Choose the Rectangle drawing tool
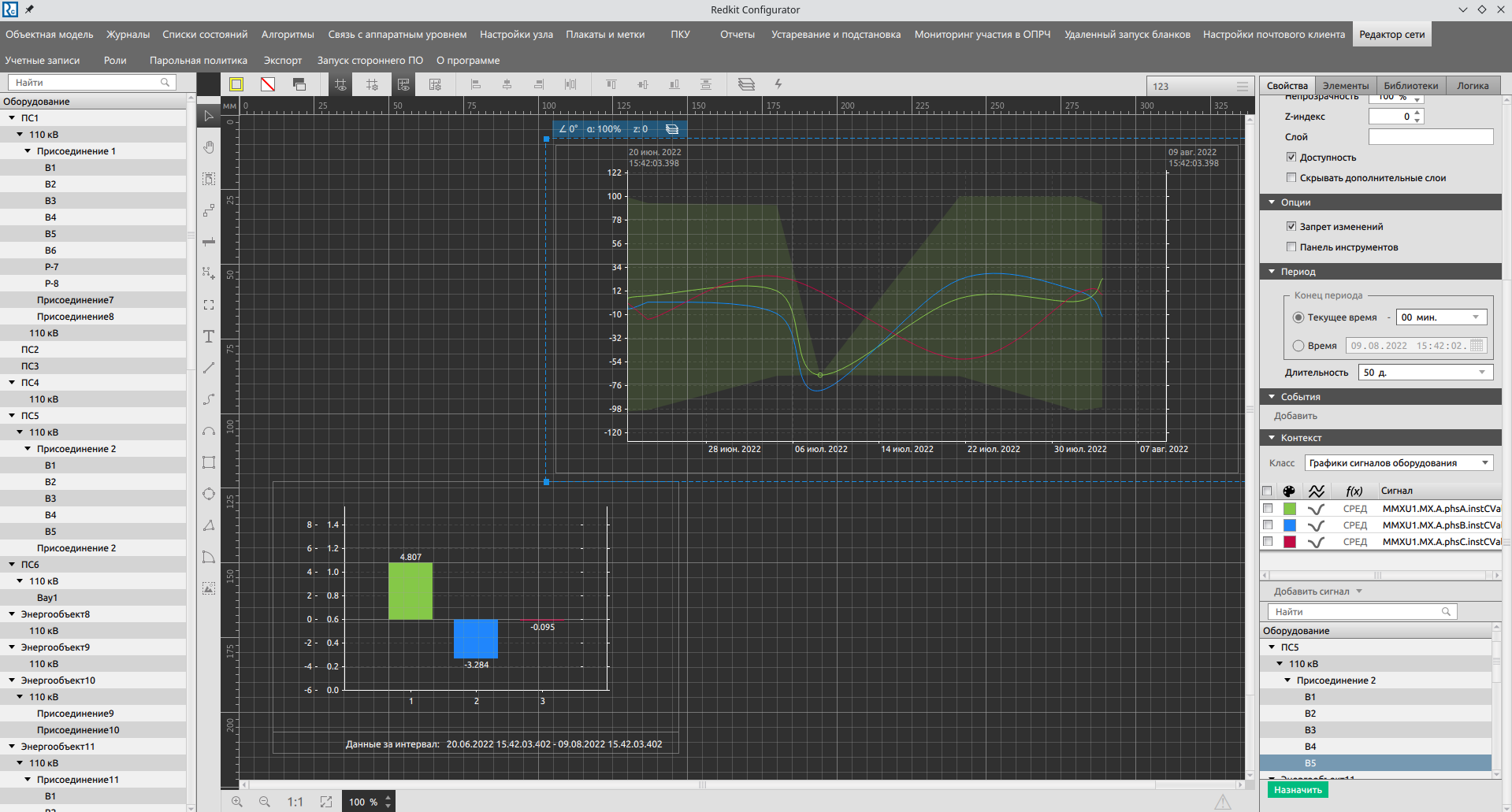This screenshot has height=812, width=1512. click(209, 462)
